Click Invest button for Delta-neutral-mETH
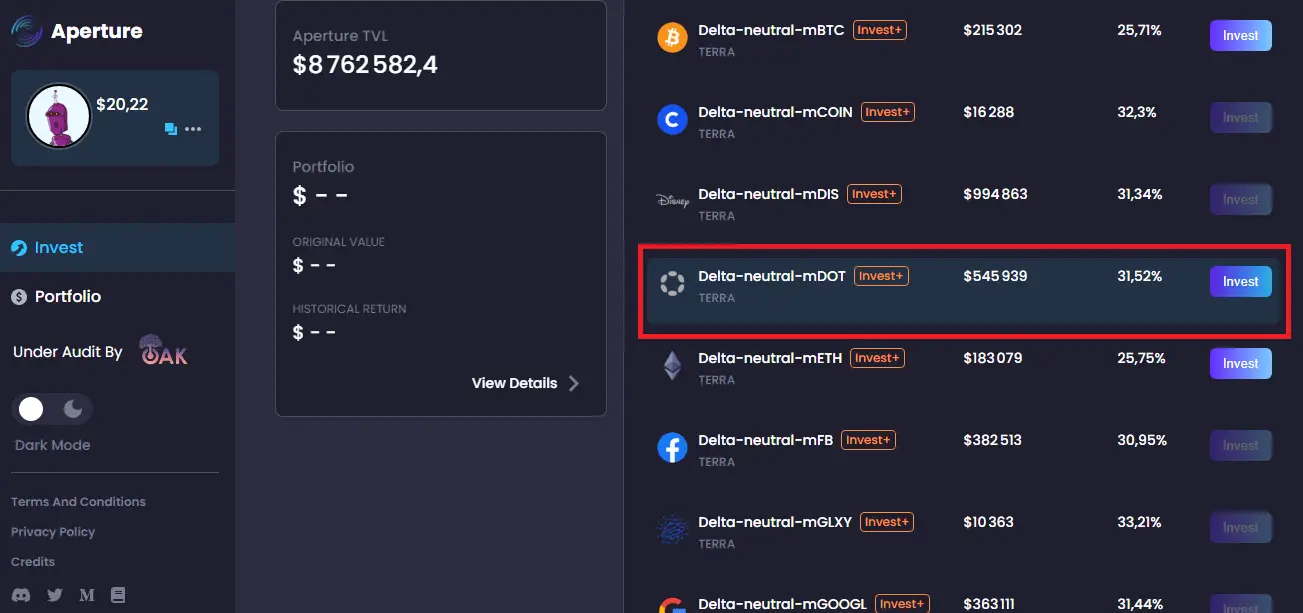This screenshot has height=613, width=1303. [1240, 364]
